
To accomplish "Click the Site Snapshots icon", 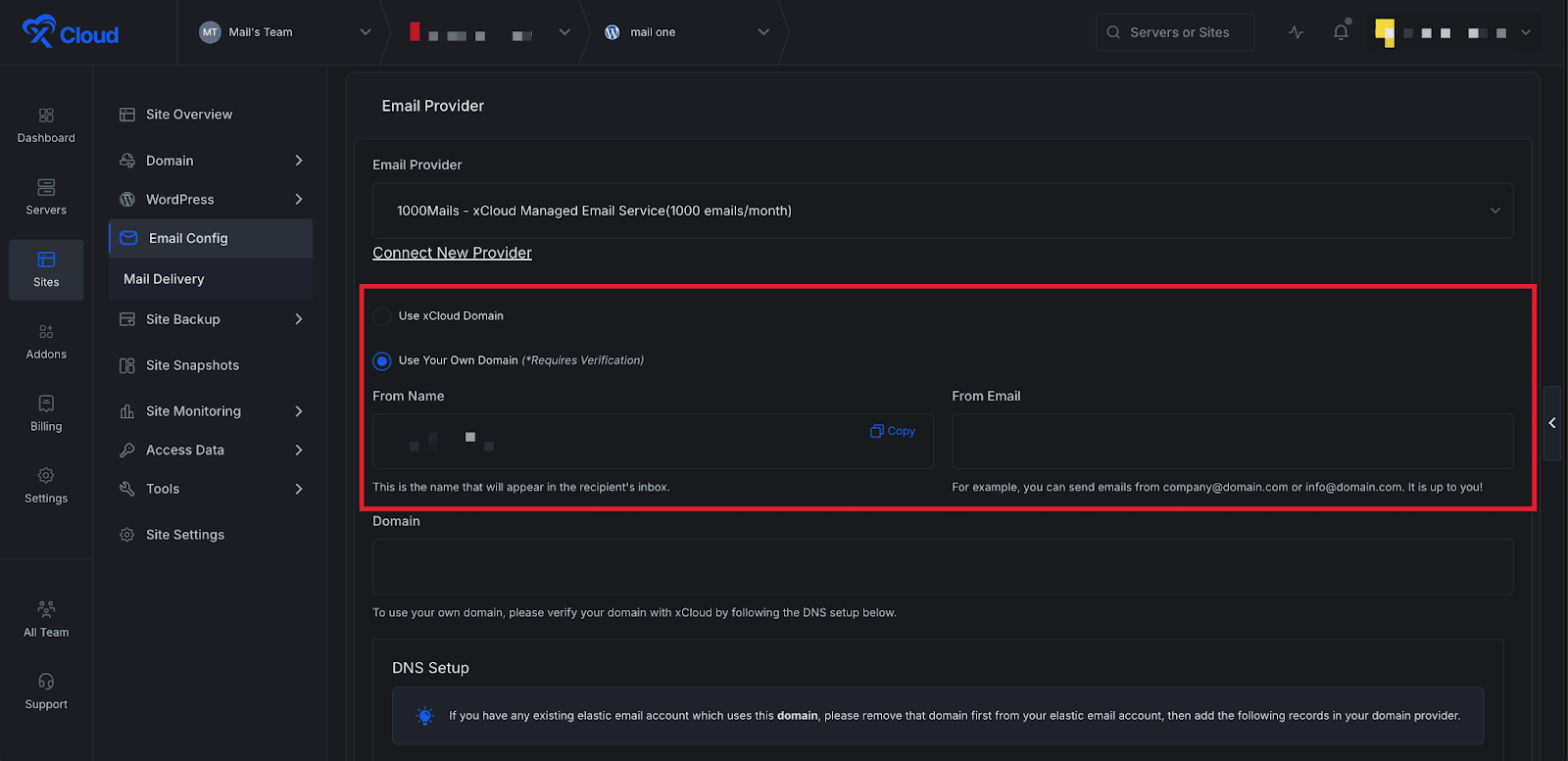I will pos(127,365).
